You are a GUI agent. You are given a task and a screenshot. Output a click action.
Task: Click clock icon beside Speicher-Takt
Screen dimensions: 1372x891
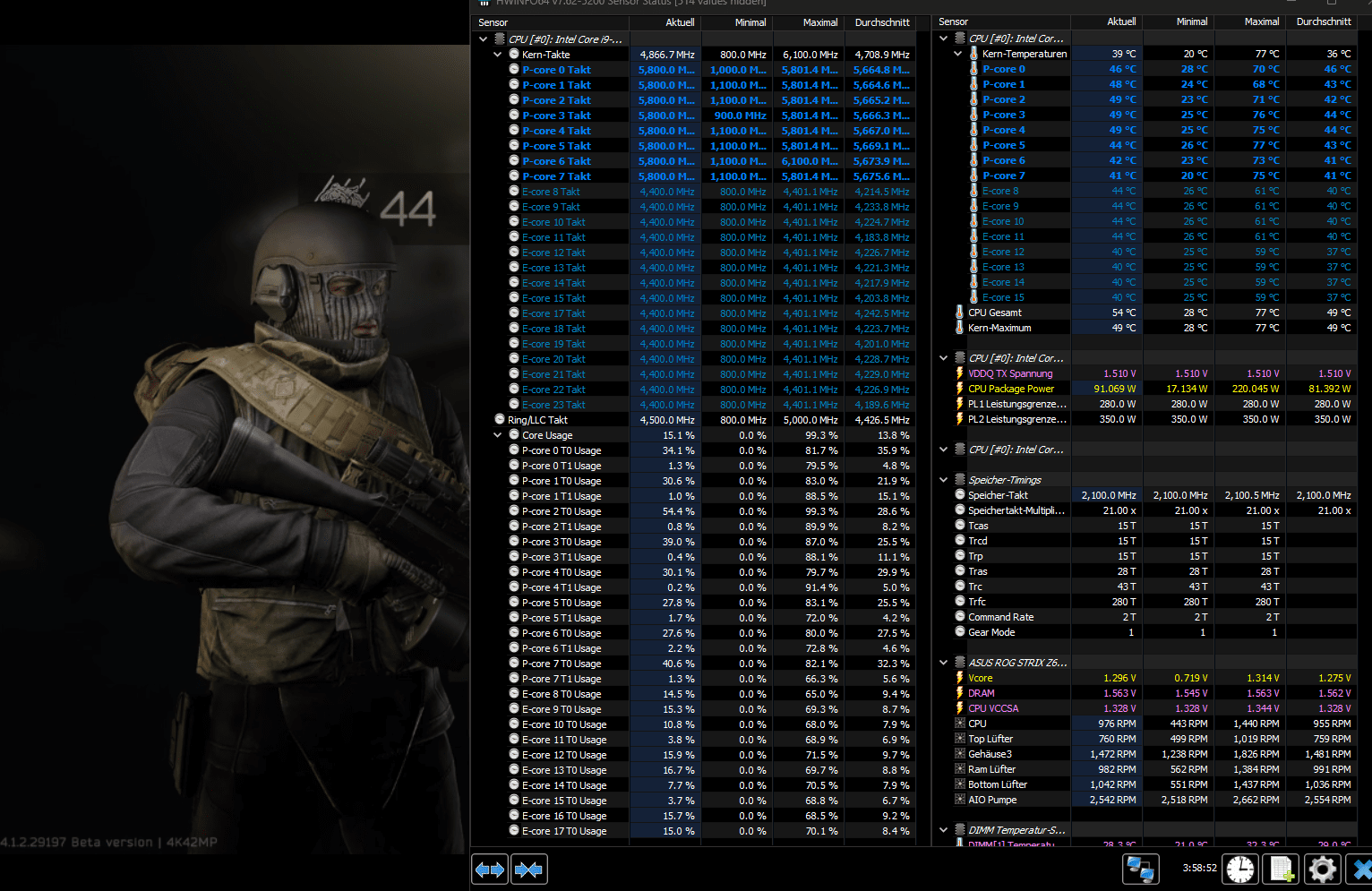point(960,495)
